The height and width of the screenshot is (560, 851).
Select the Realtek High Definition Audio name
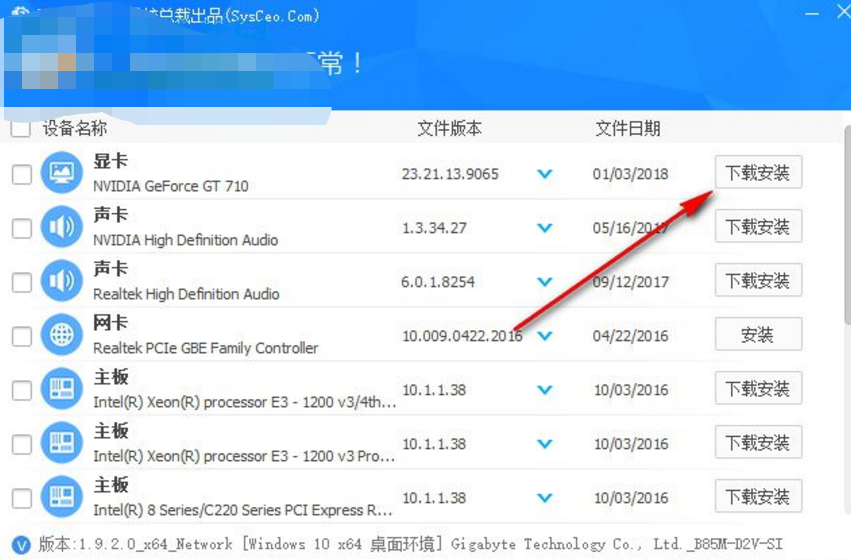(x=186, y=294)
